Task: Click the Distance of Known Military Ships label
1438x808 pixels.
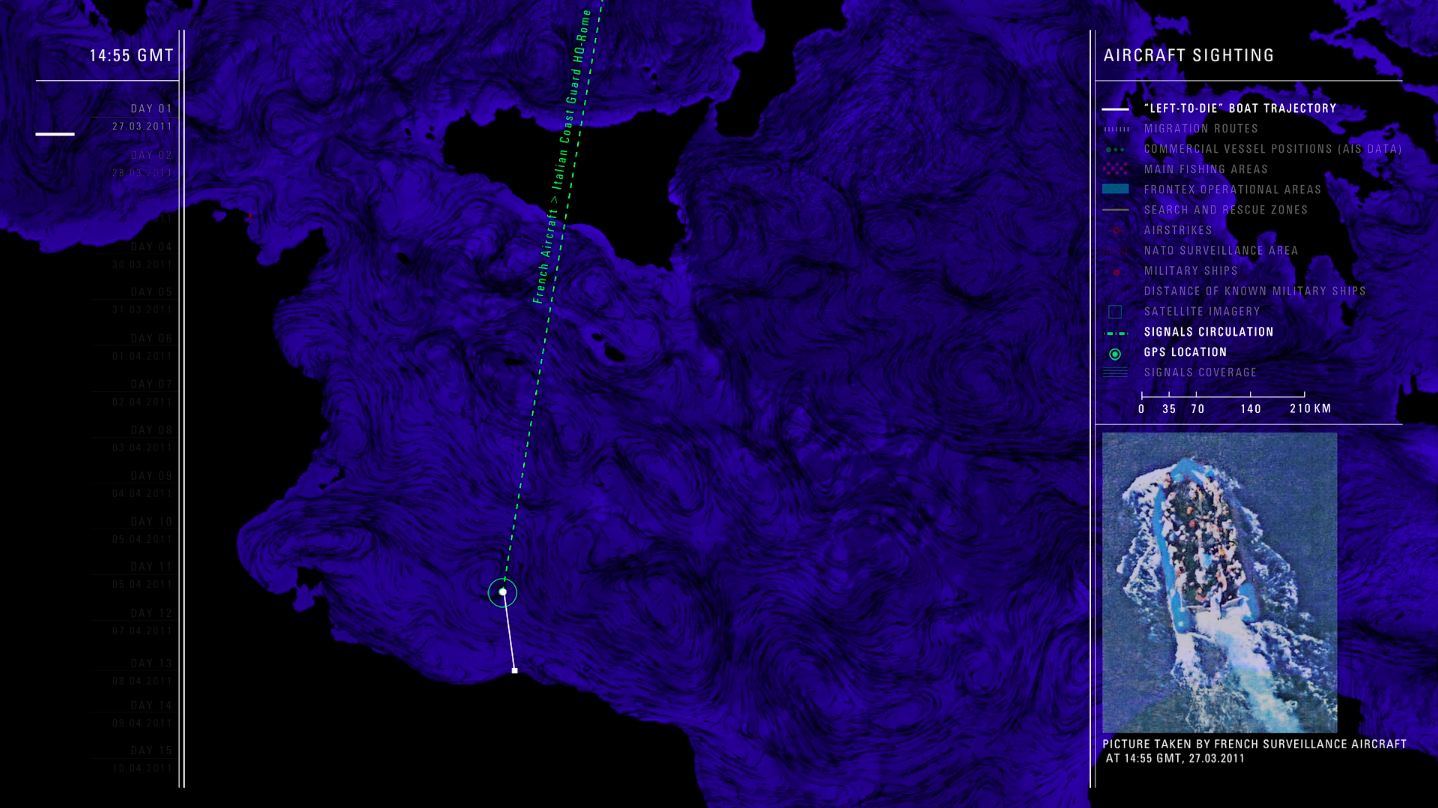Action: [x=1254, y=291]
